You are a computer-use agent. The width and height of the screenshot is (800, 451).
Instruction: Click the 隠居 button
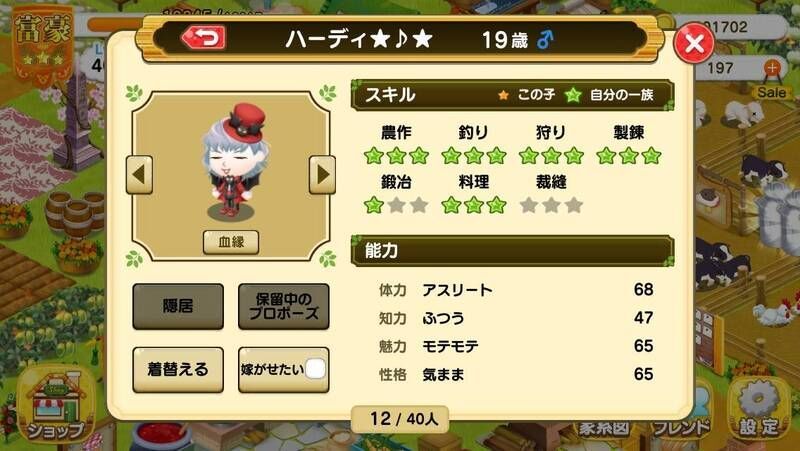point(178,306)
